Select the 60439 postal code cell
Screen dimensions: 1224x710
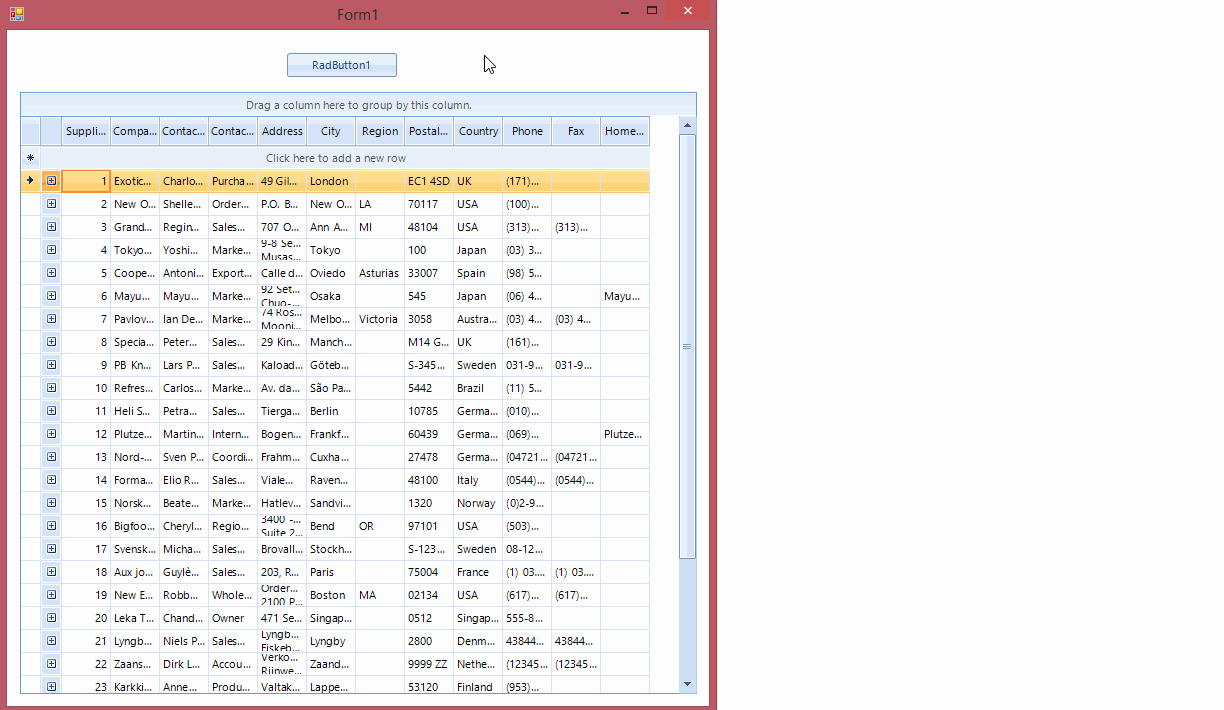429,434
